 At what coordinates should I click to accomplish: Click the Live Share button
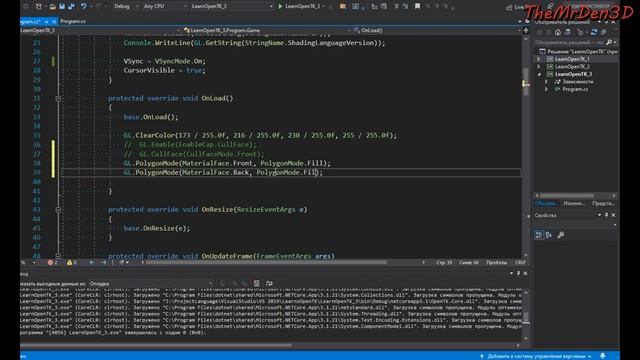[516, 7]
